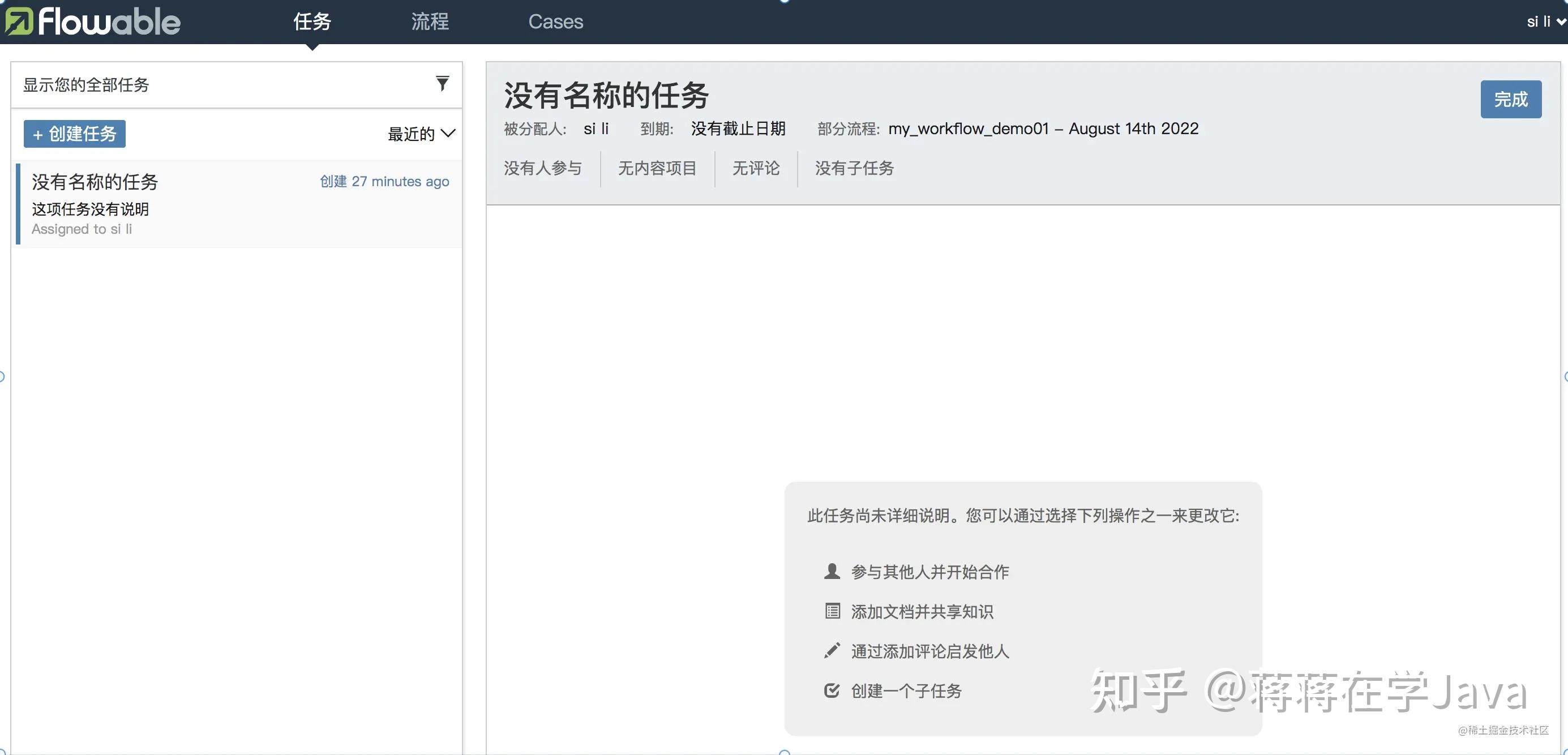Viewport: 1568px width, 755px height.
Task: Click the checkmark icon to create a subtask
Action: 832,690
